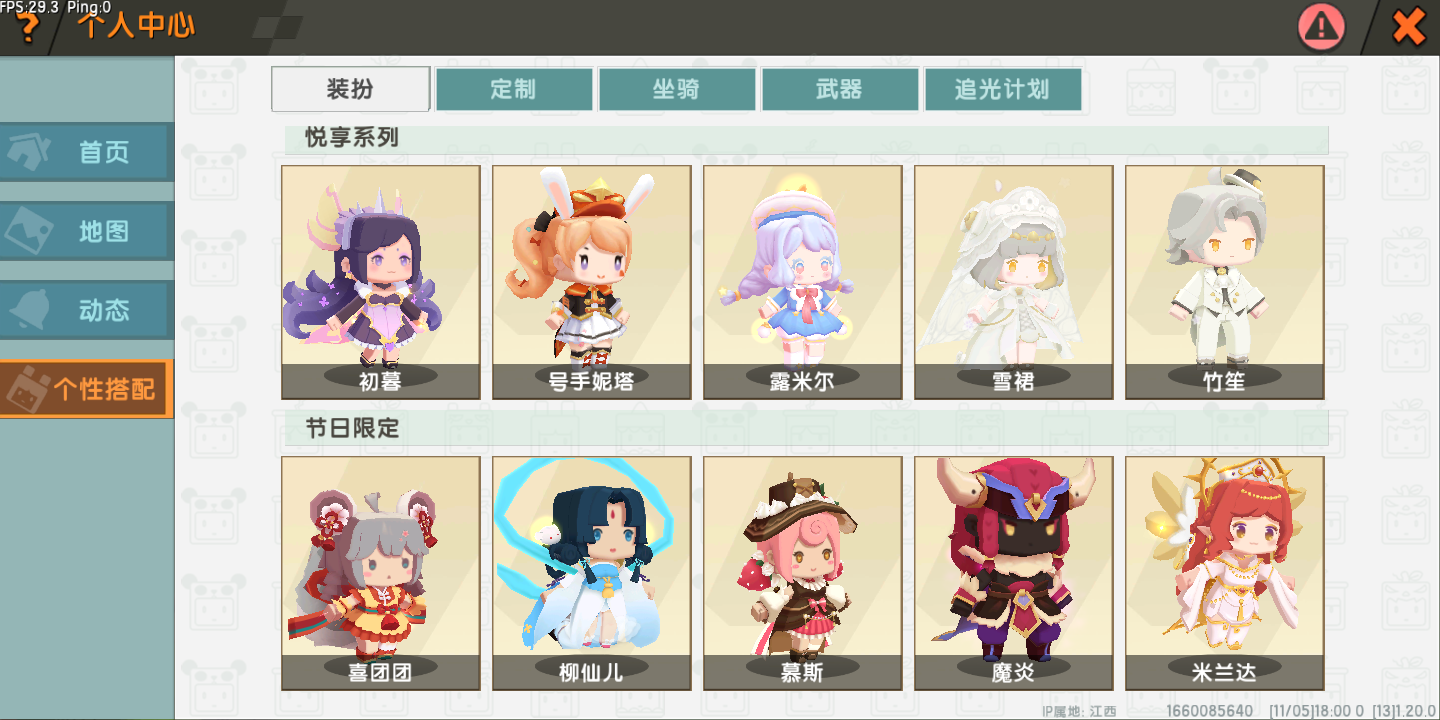The image size is (1440, 720).
Task: Switch to the 定制 tab
Action: point(514,89)
